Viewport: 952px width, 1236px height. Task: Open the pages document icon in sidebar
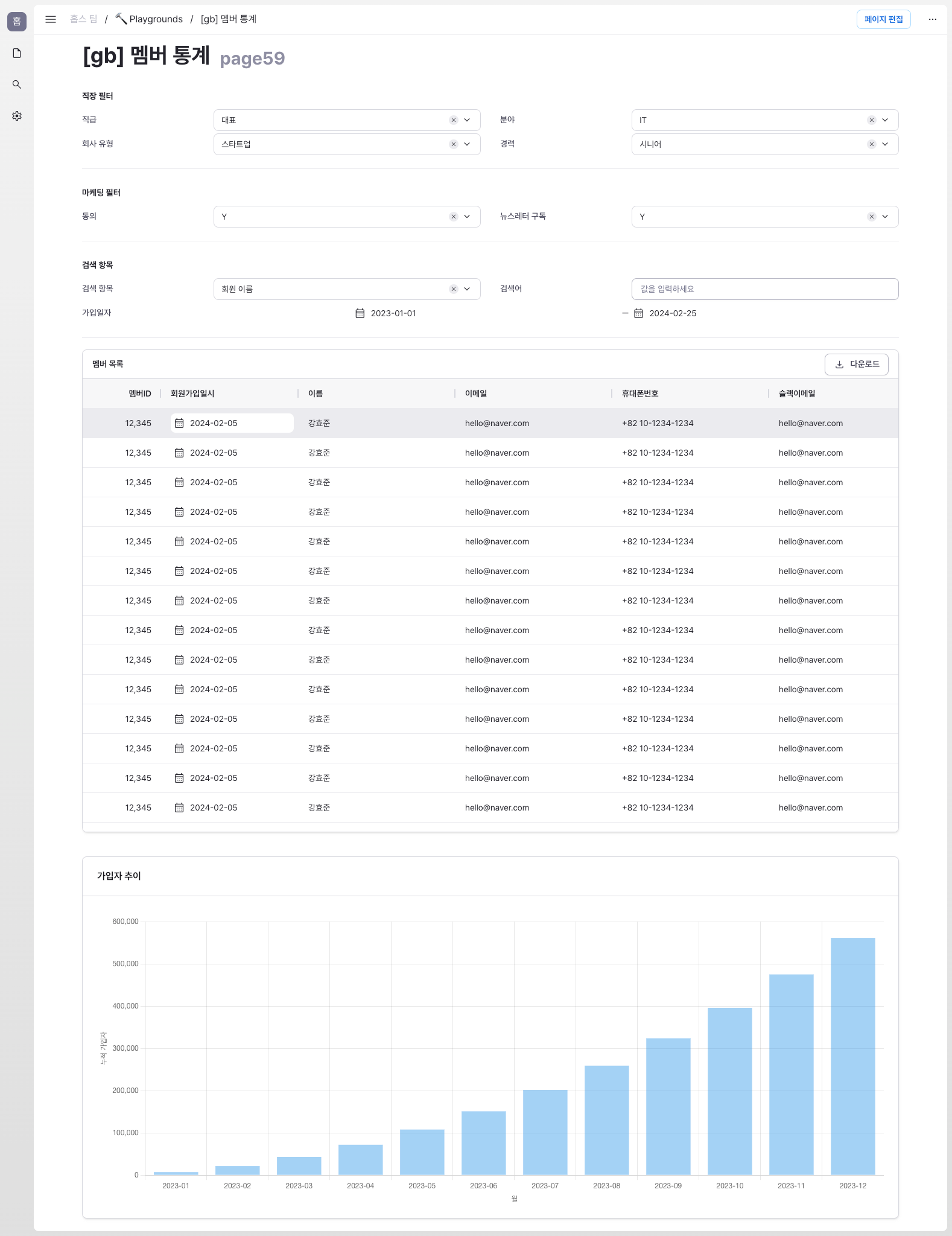tap(17, 53)
